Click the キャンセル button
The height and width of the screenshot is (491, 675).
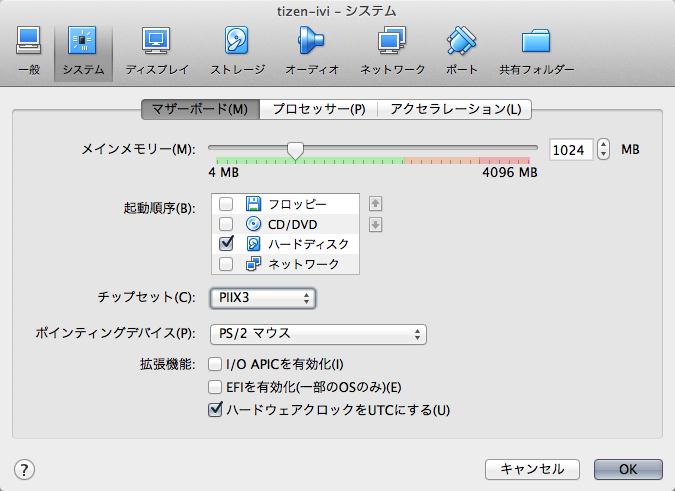532,469
